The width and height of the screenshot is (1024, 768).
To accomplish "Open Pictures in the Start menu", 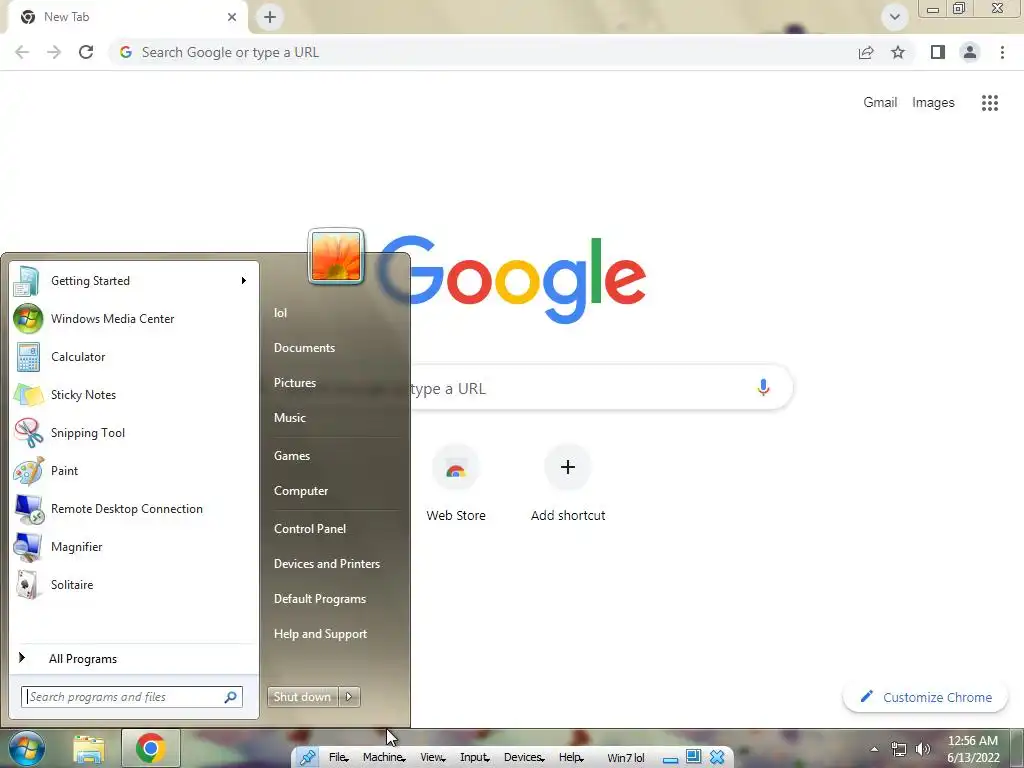I will [295, 383].
